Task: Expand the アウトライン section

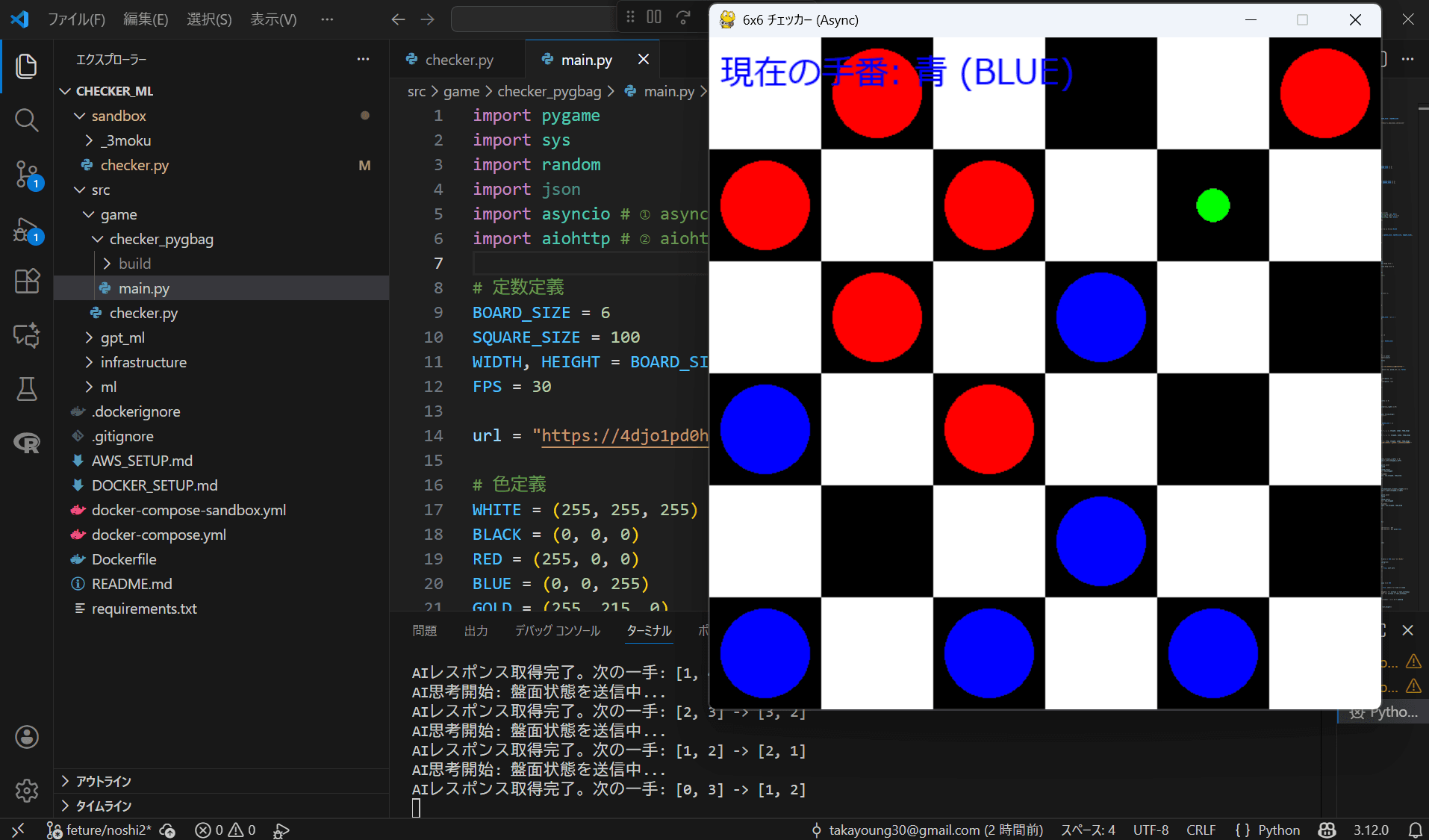Action: click(x=103, y=781)
